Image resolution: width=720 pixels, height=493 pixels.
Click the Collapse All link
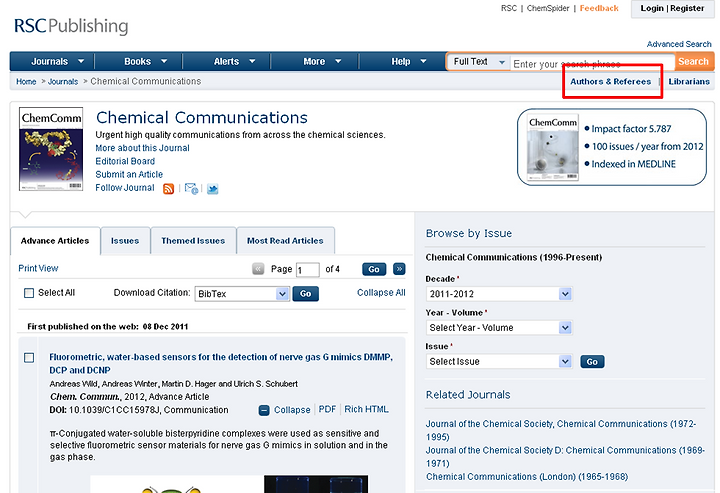381,293
